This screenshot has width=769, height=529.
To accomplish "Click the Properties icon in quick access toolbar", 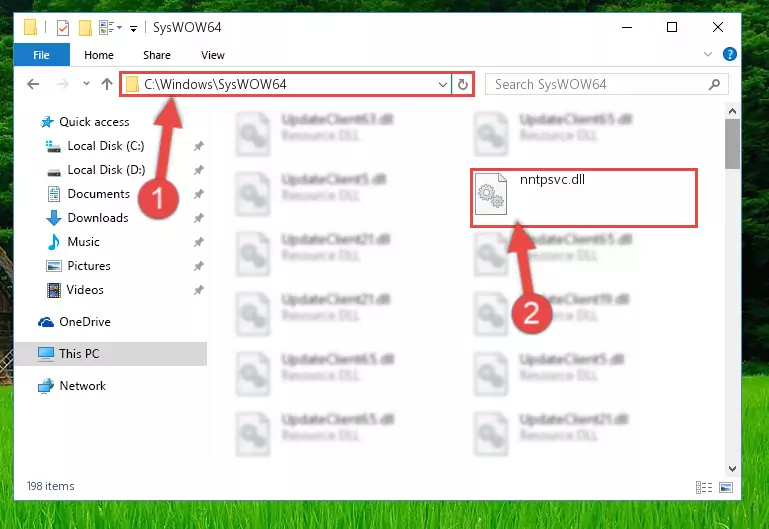I will [63, 28].
